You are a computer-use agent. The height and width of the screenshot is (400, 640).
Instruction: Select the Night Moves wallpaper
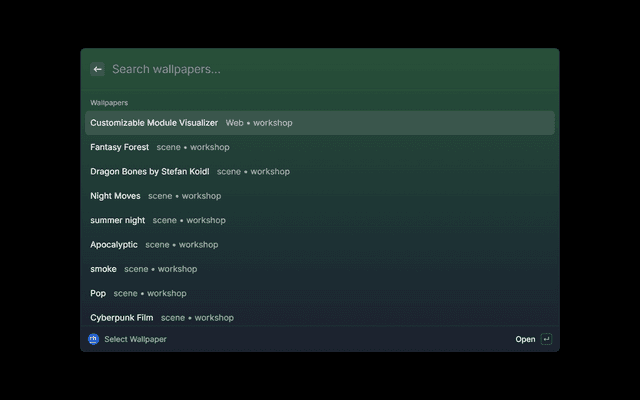tap(320, 196)
